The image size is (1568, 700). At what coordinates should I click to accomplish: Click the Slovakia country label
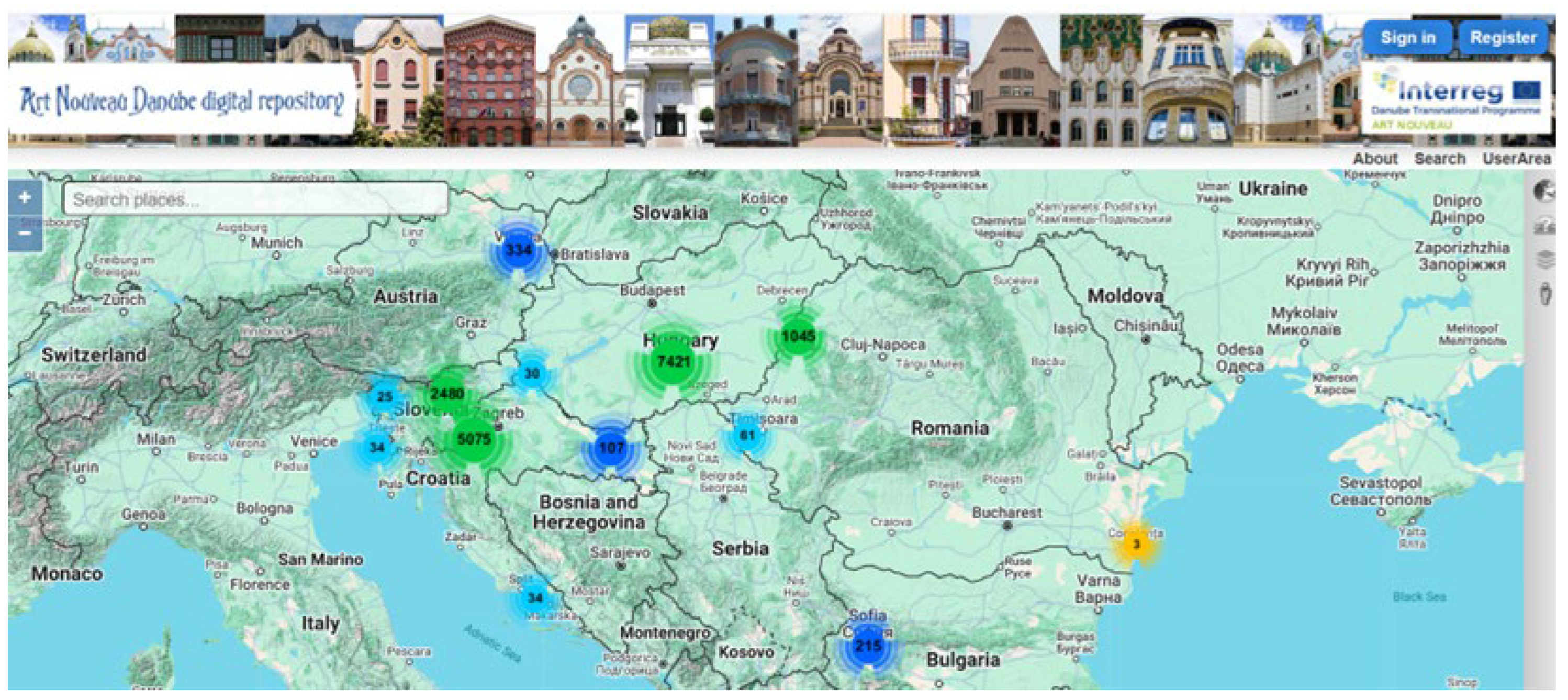pyautogui.click(x=669, y=213)
